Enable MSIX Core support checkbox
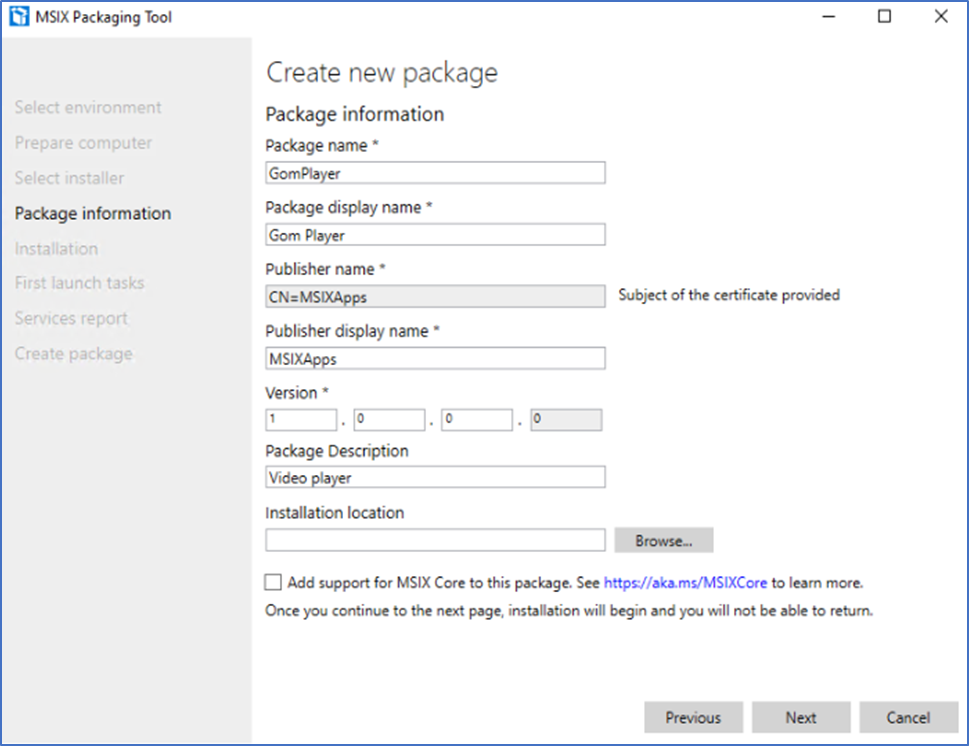The image size is (969, 746). (273, 582)
